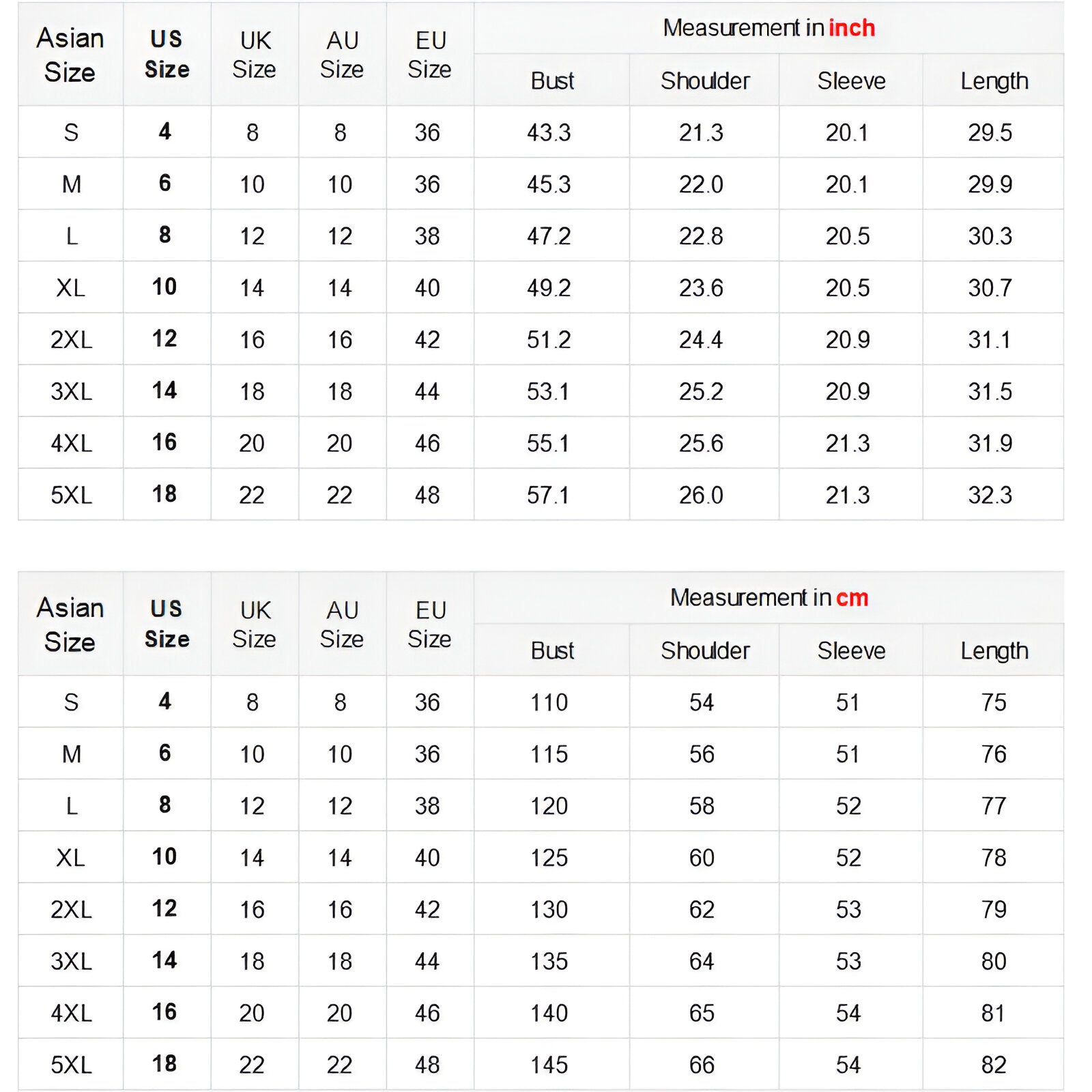This screenshot has height=1092, width=1092.
Task: Click the 29.5 length value for size S
Action: click(x=990, y=132)
